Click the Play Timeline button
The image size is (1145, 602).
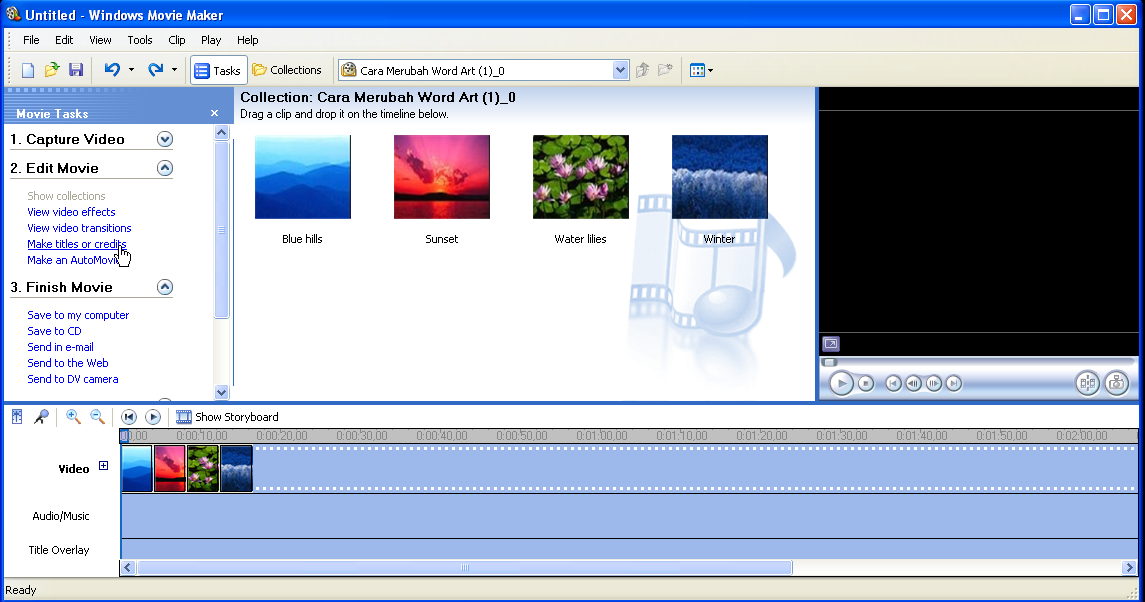(x=153, y=417)
